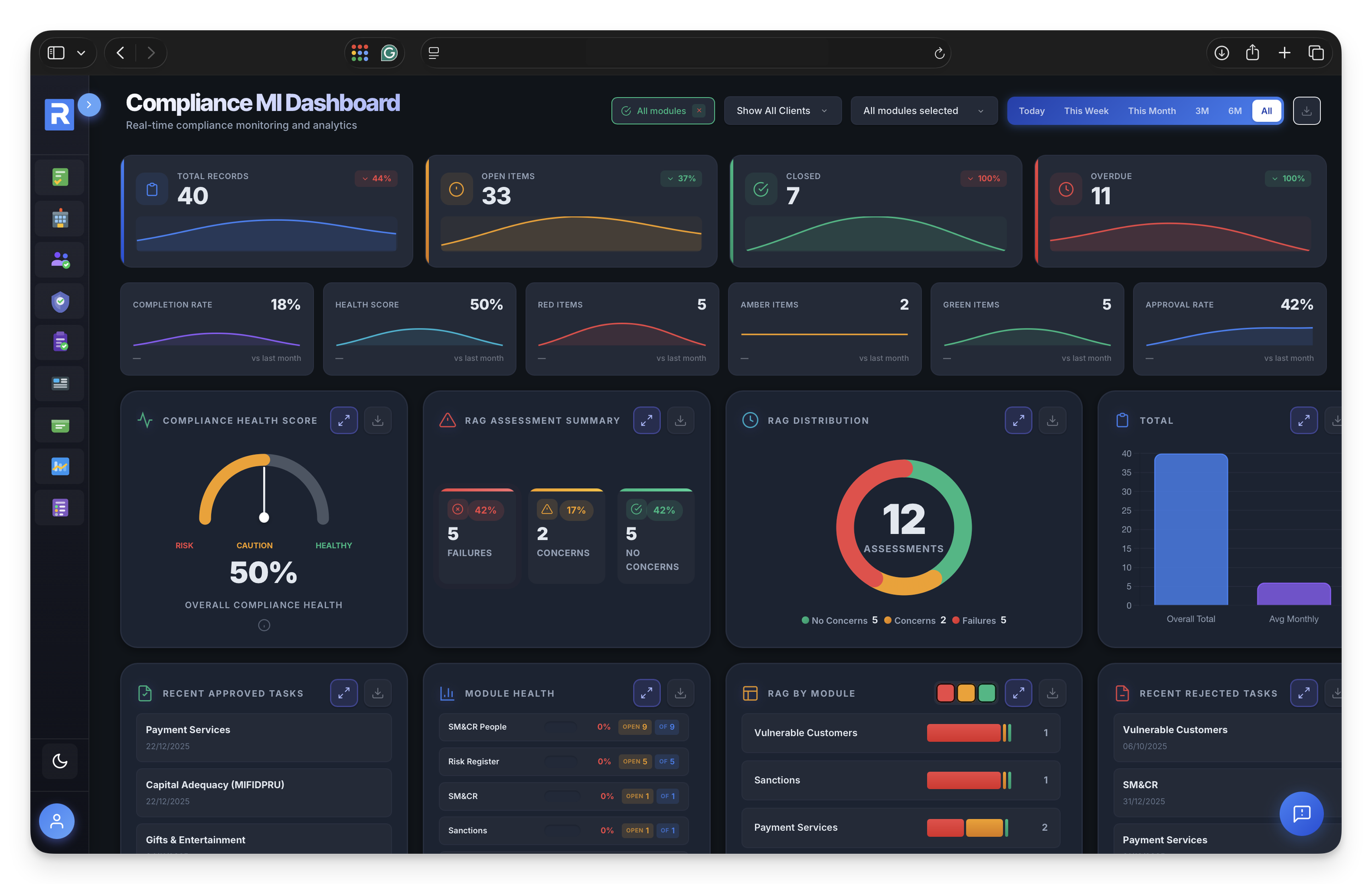Toggle the red RAG filter in RAG by Module
The width and height of the screenshot is (1372, 884).
pyautogui.click(x=946, y=693)
